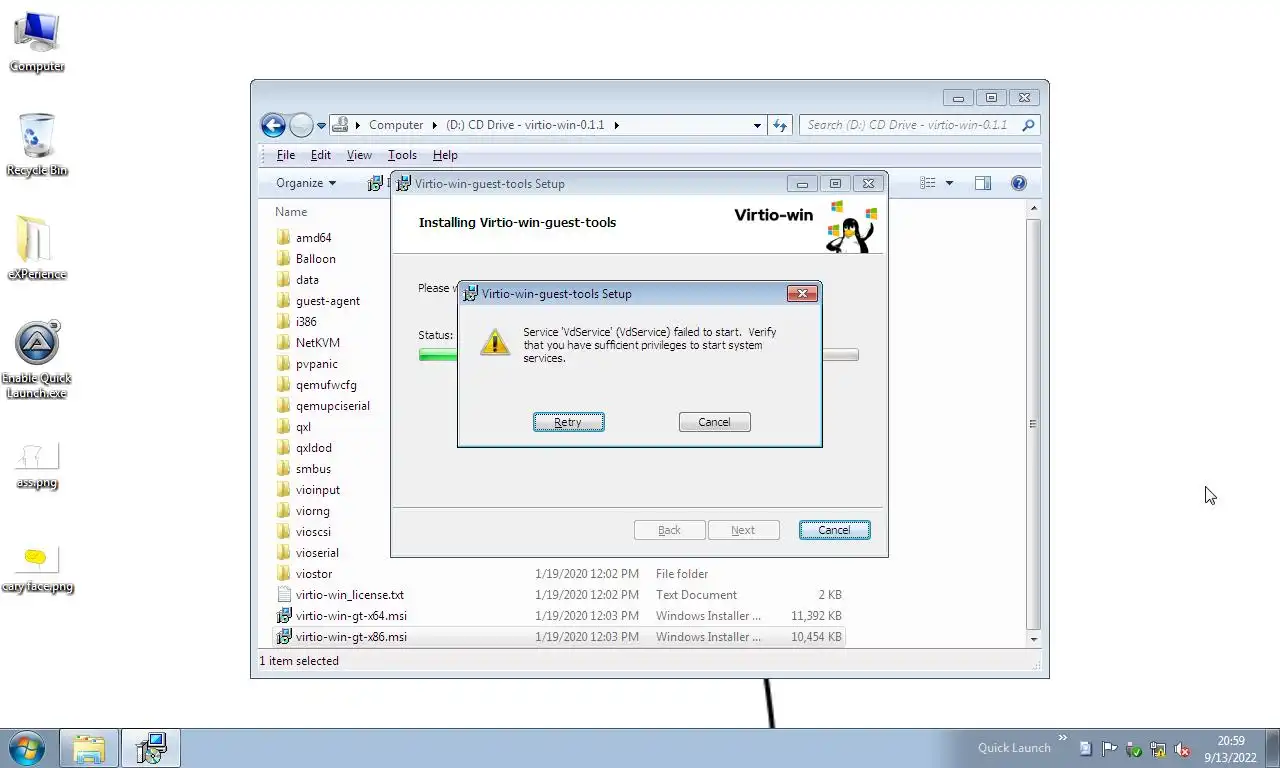The image size is (1280, 768).
Task: Go back in Explorer navigation
Action: [x=273, y=125]
